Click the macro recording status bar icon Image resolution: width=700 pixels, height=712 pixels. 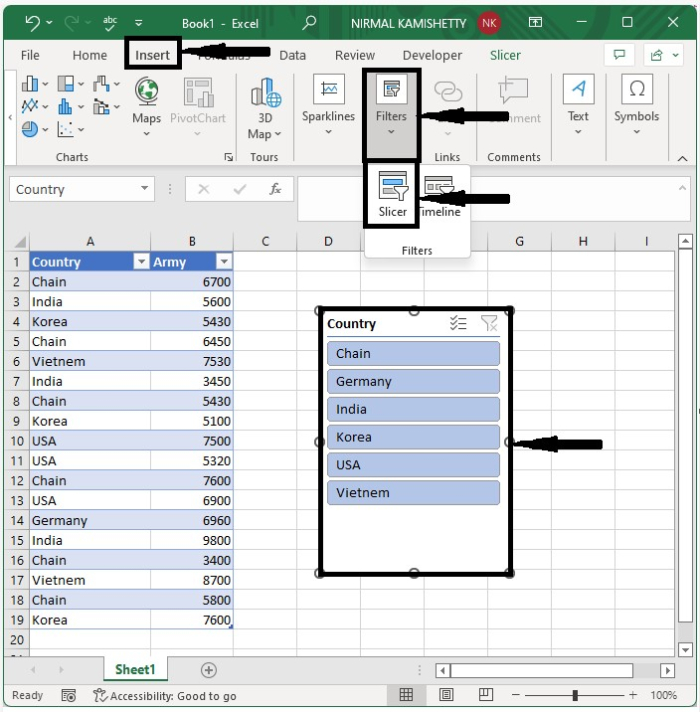coord(69,696)
